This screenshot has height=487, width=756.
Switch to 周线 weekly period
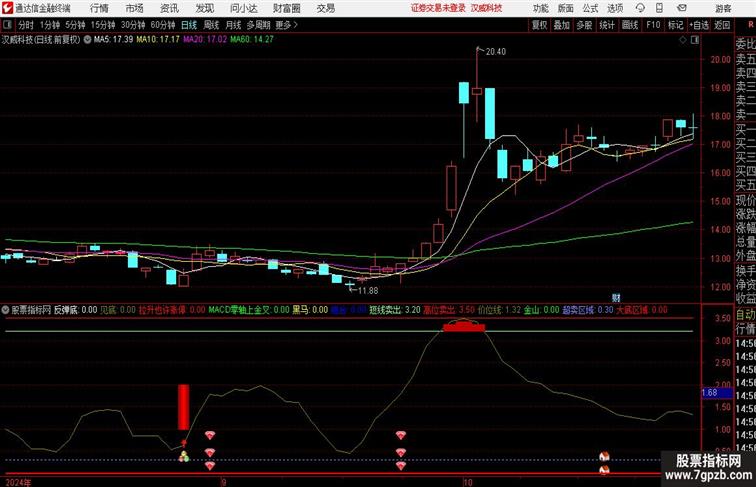point(211,25)
